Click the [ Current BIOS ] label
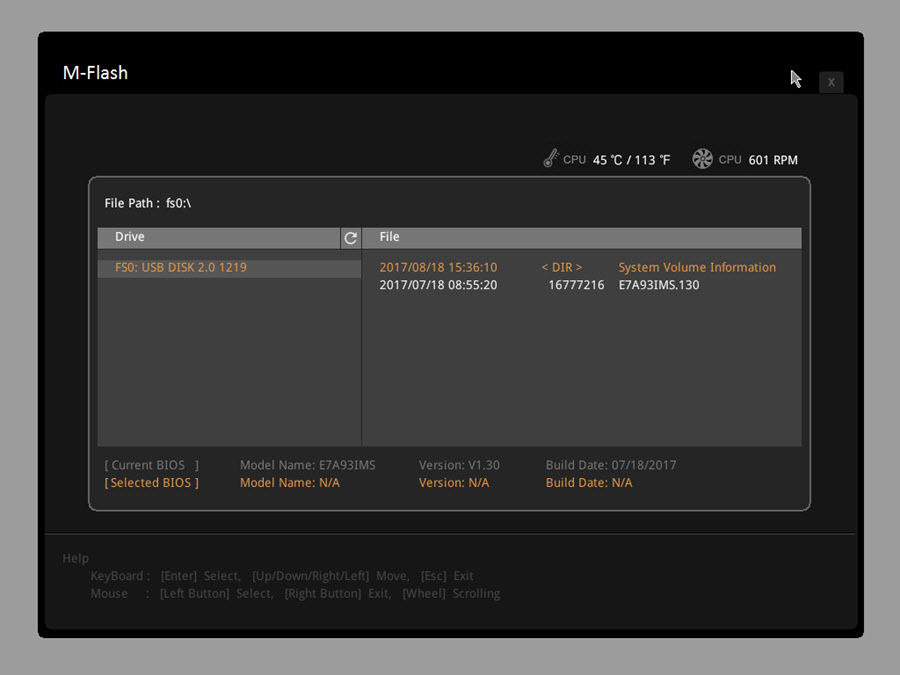Image resolution: width=900 pixels, height=675 pixels. [152, 465]
